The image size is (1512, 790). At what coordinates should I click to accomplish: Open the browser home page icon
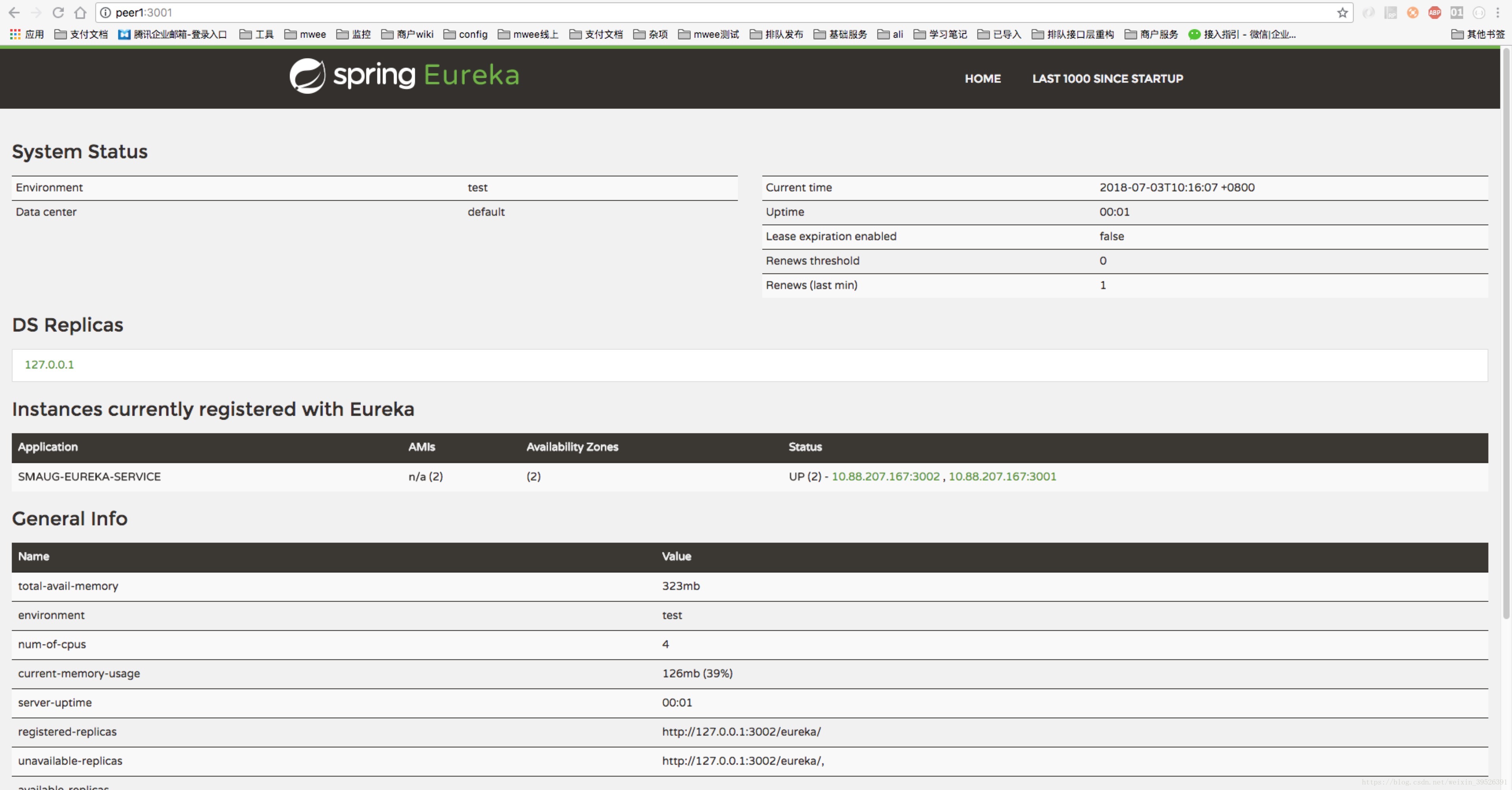[80, 12]
